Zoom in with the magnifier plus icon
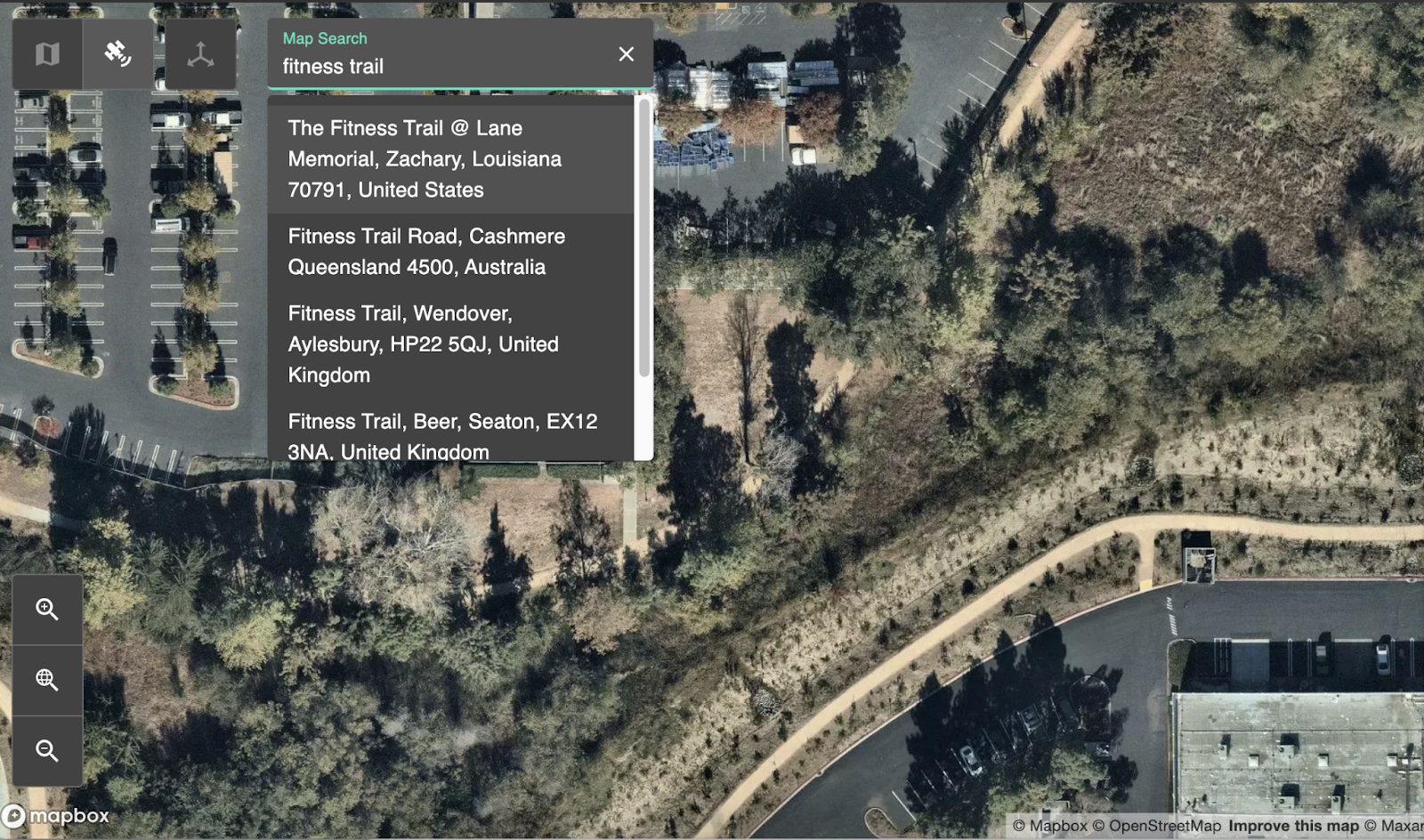Image resolution: width=1424 pixels, height=840 pixels. point(47,610)
